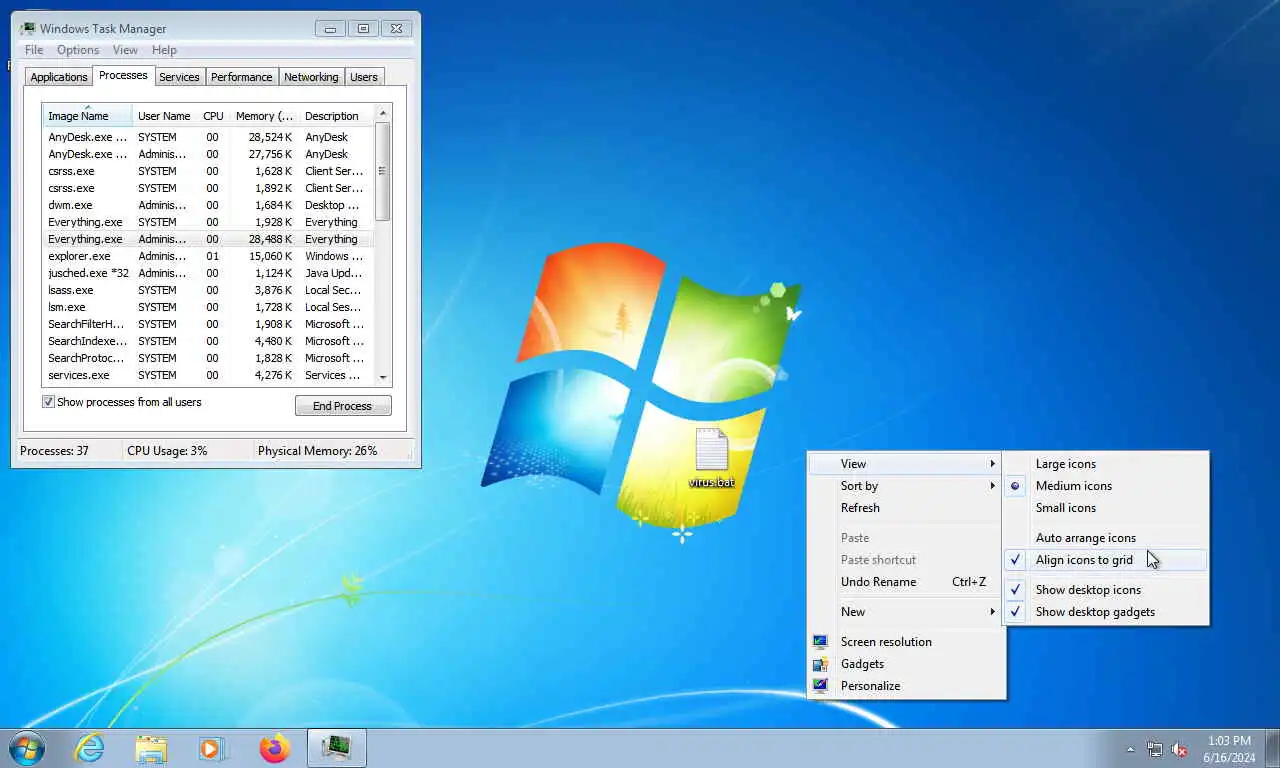Screen dimensions: 1280x768
Task: Select the explorer.exe process row
Action: point(208,256)
